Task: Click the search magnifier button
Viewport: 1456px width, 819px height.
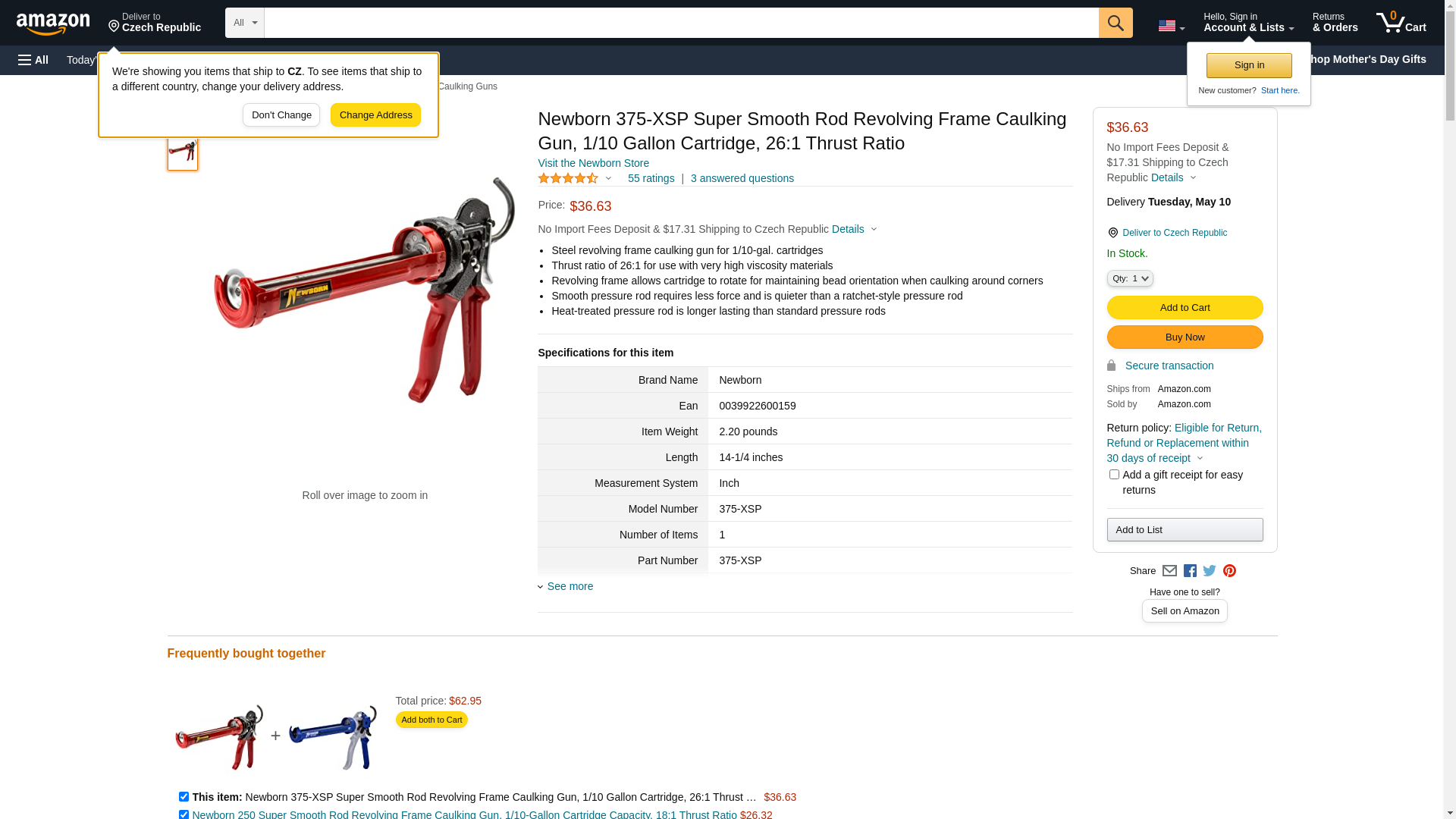Action: [1116, 23]
